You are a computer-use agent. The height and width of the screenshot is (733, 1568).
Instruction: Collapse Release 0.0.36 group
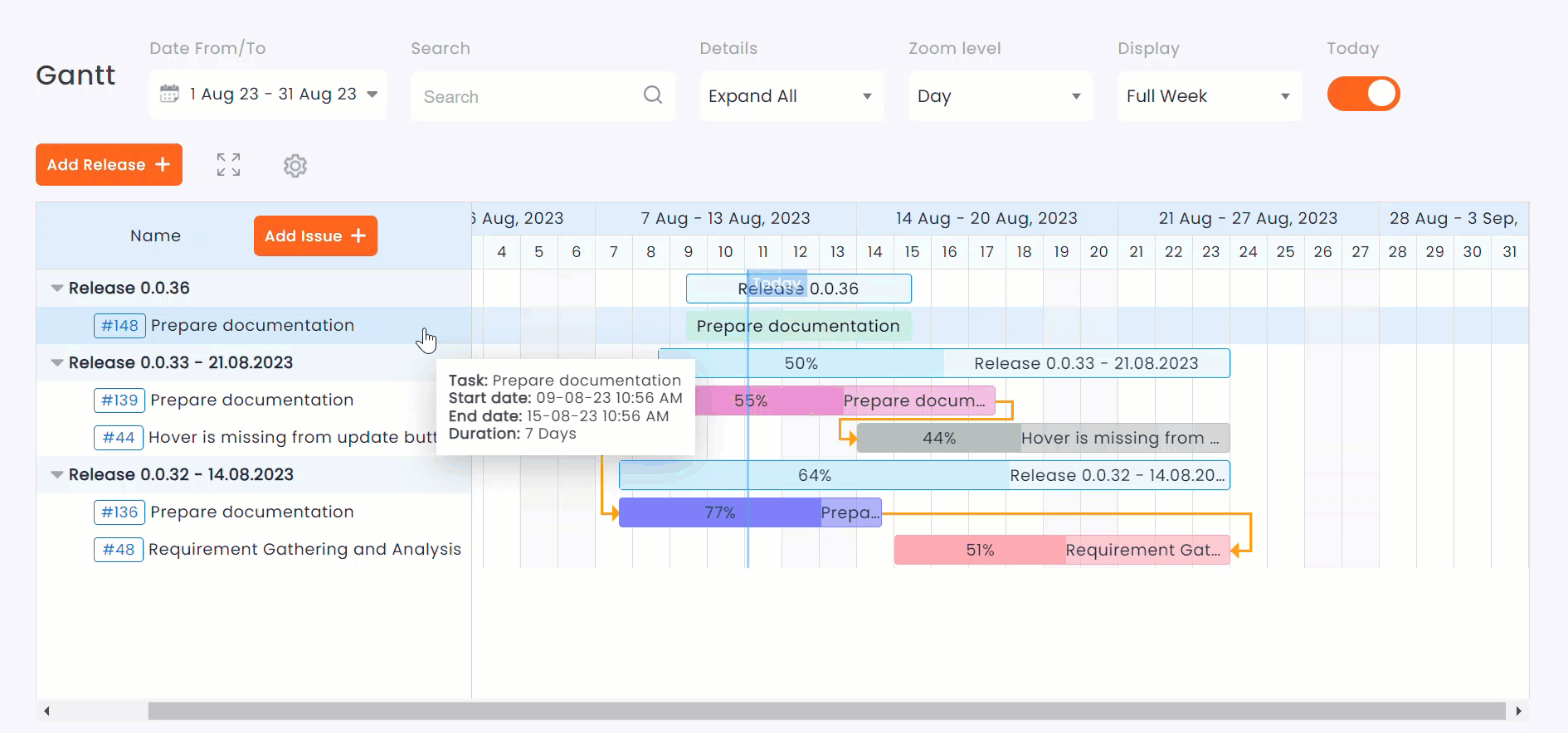click(x=57, y=289)
